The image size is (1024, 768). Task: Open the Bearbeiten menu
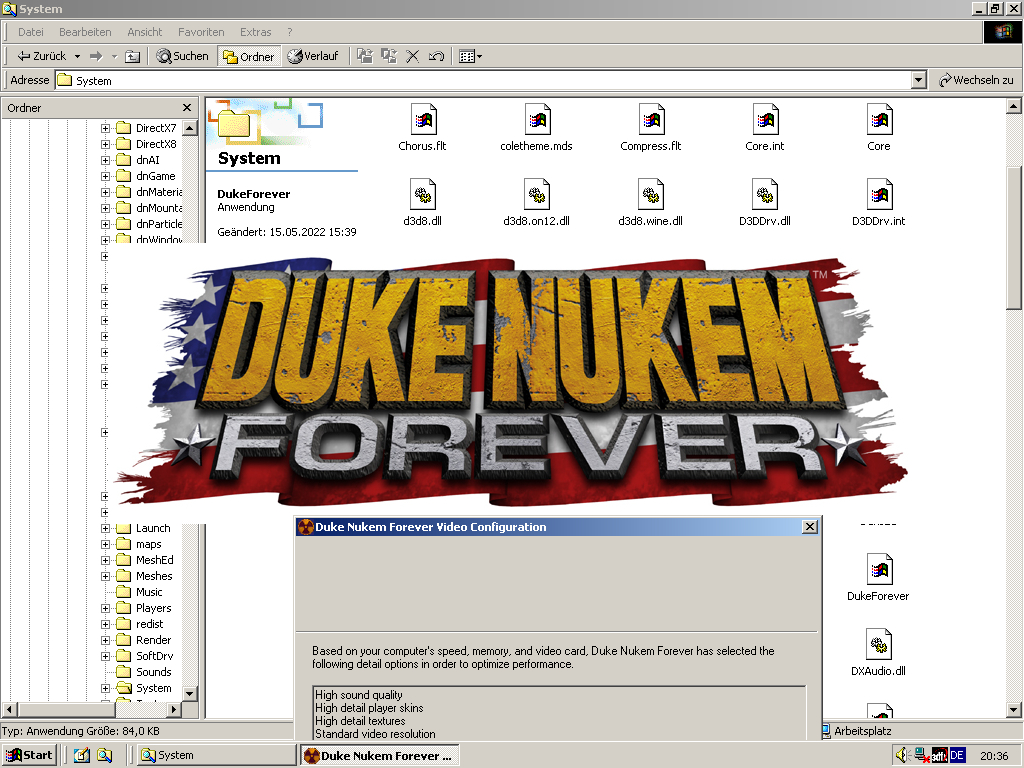[85, 32]
